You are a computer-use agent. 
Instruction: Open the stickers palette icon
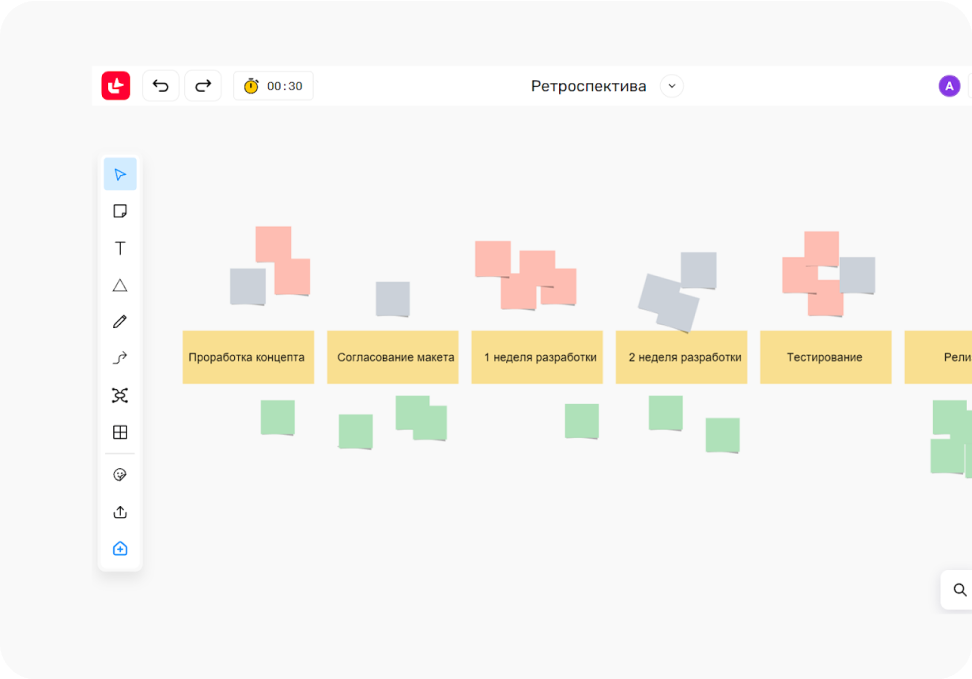point(120,475)
